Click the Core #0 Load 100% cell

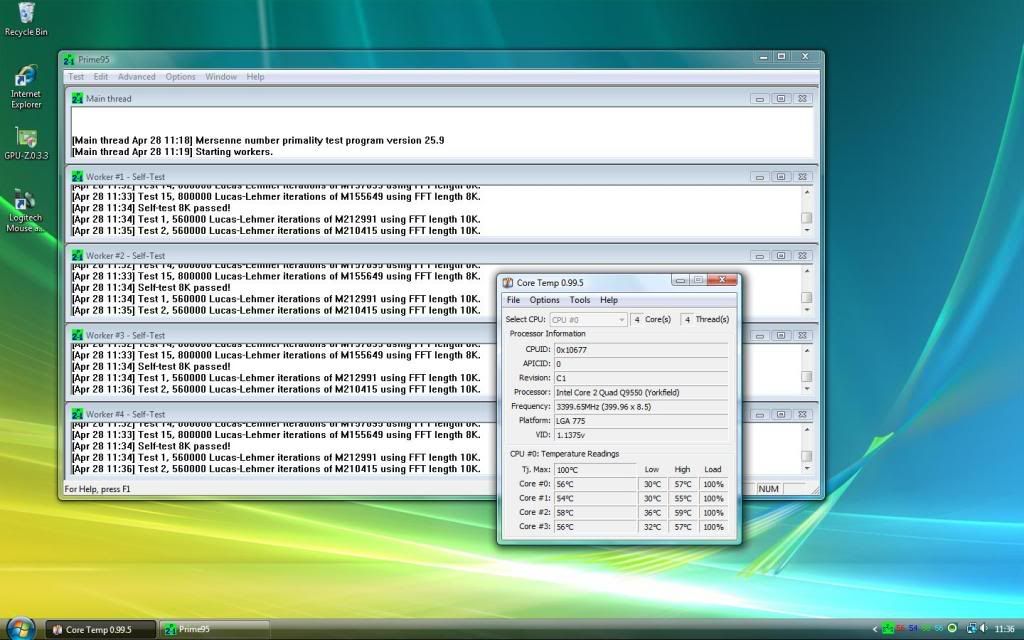713,485
